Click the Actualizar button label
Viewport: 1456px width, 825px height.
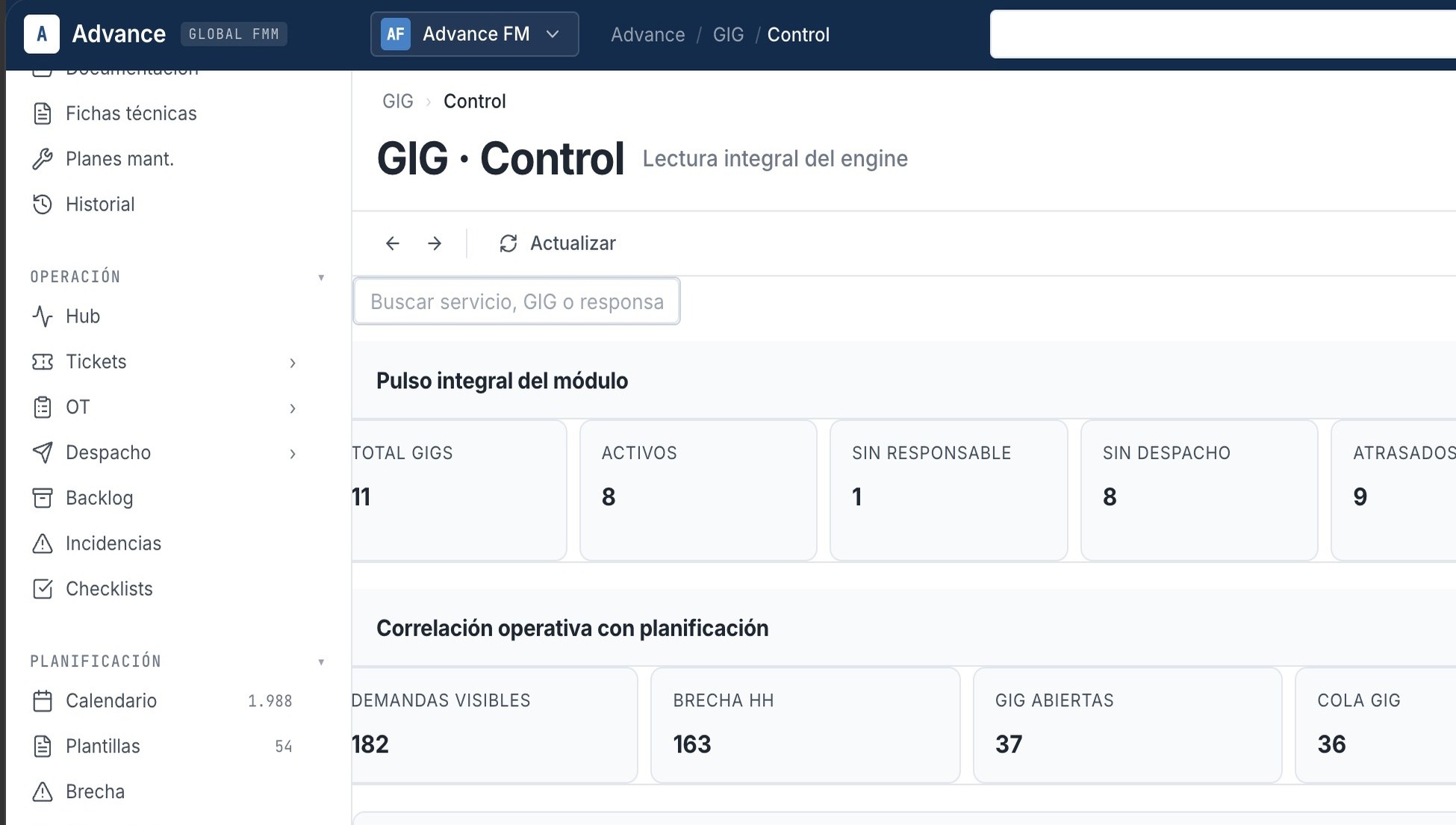pos(573,243)
